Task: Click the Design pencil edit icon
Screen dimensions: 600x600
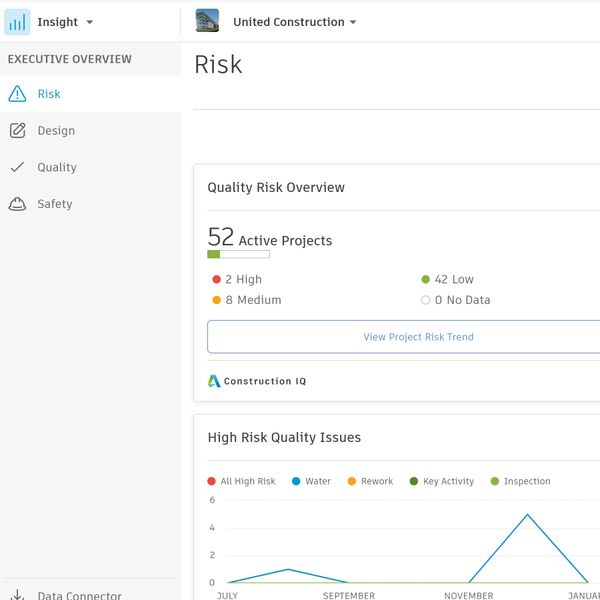Action: click(x=17, y=131)
